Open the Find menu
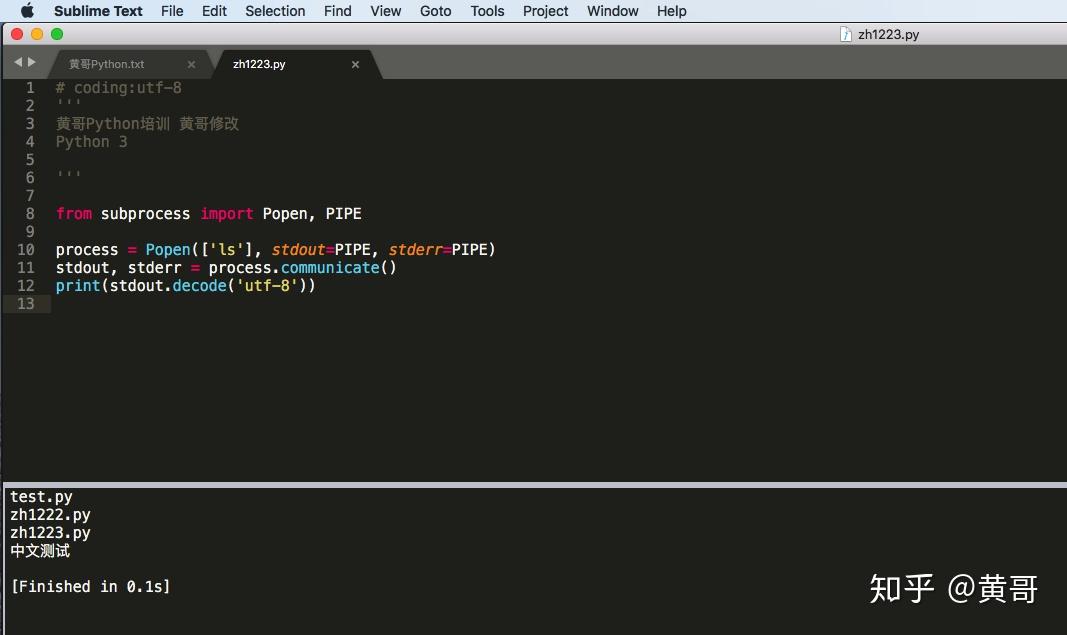The width and height of the screenshot is (1067, 635). (337, 11)
